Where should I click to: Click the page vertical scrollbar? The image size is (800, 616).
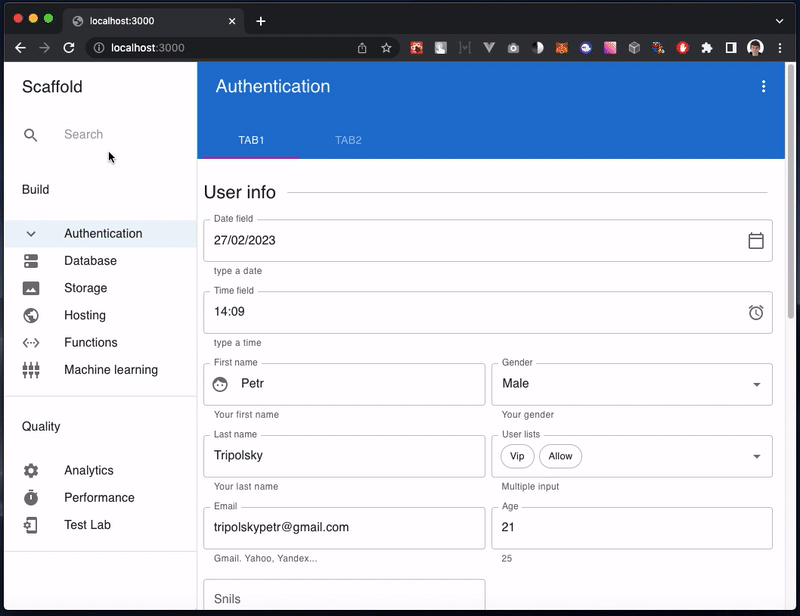point(791,191)
